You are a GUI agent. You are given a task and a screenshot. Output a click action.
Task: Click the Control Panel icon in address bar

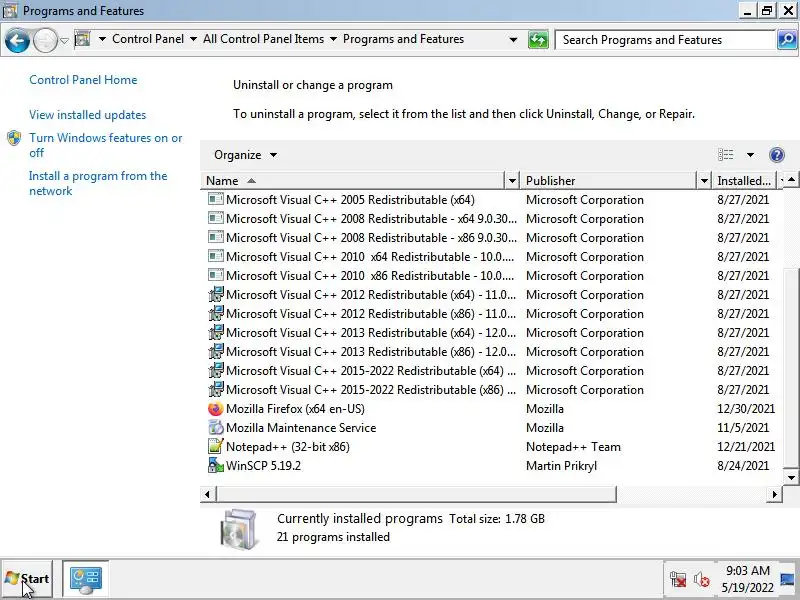tap(83, 39)
